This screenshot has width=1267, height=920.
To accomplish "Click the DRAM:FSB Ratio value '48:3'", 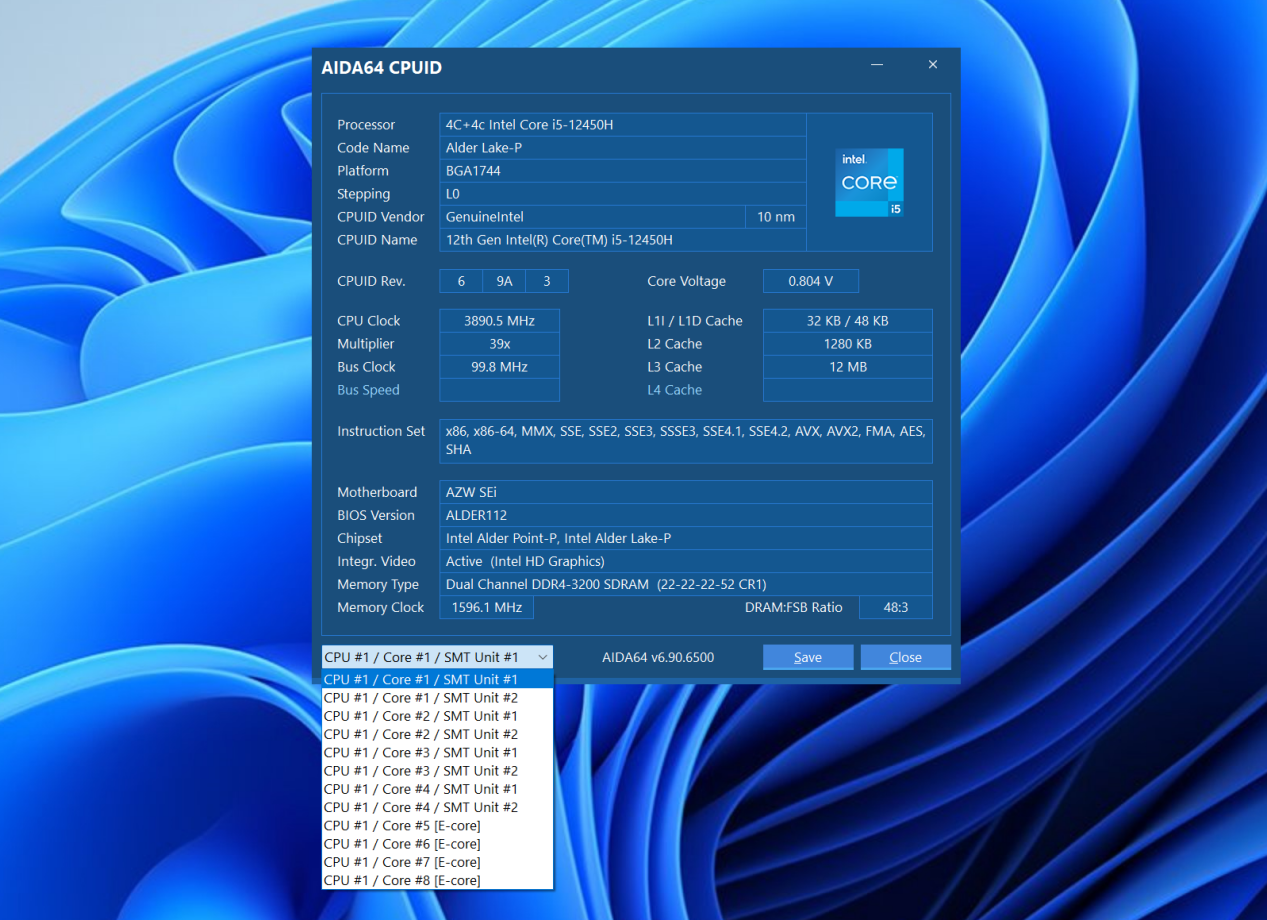I will (x=896, y=607).
